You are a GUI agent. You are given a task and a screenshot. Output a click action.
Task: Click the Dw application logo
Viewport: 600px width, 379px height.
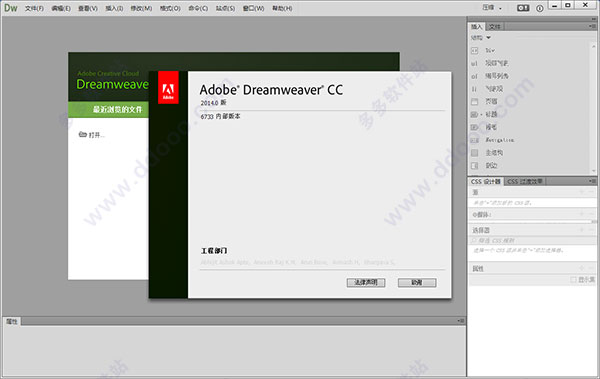coord(10,8)
